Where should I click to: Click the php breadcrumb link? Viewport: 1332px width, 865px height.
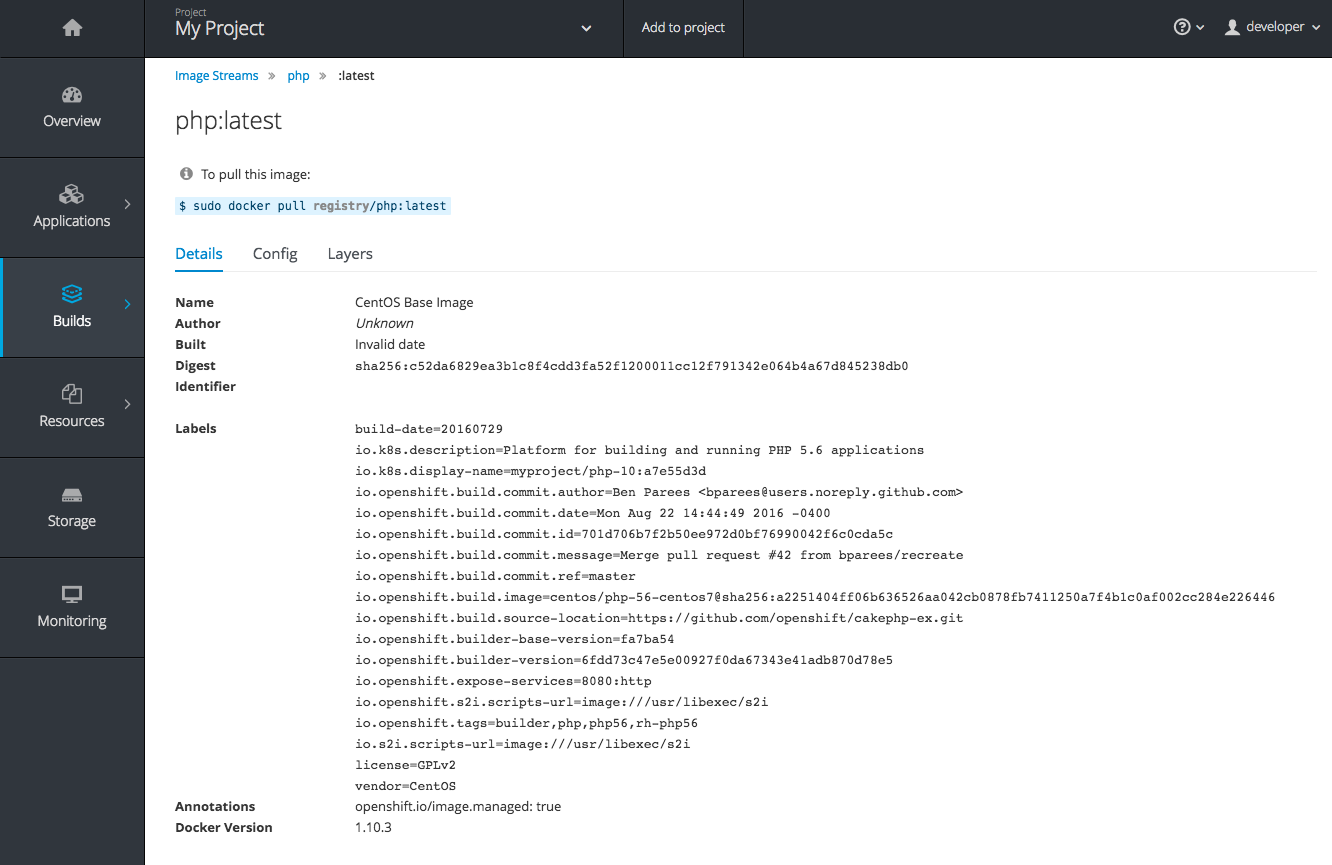[298, 75]
